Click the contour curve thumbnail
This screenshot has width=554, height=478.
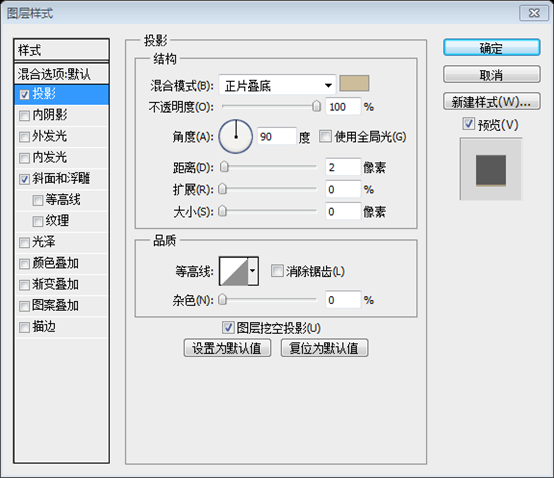234,271
